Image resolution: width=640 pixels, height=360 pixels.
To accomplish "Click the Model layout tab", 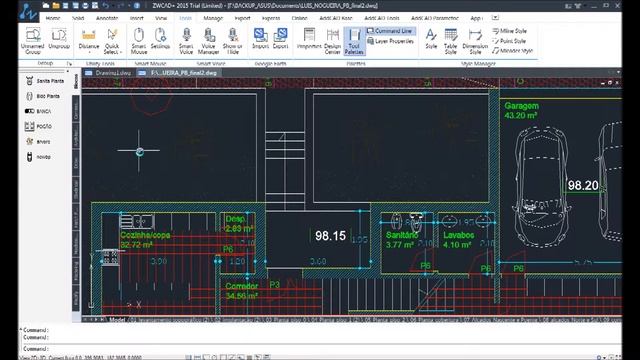I will pyautogui.click(x=117, y=319).
